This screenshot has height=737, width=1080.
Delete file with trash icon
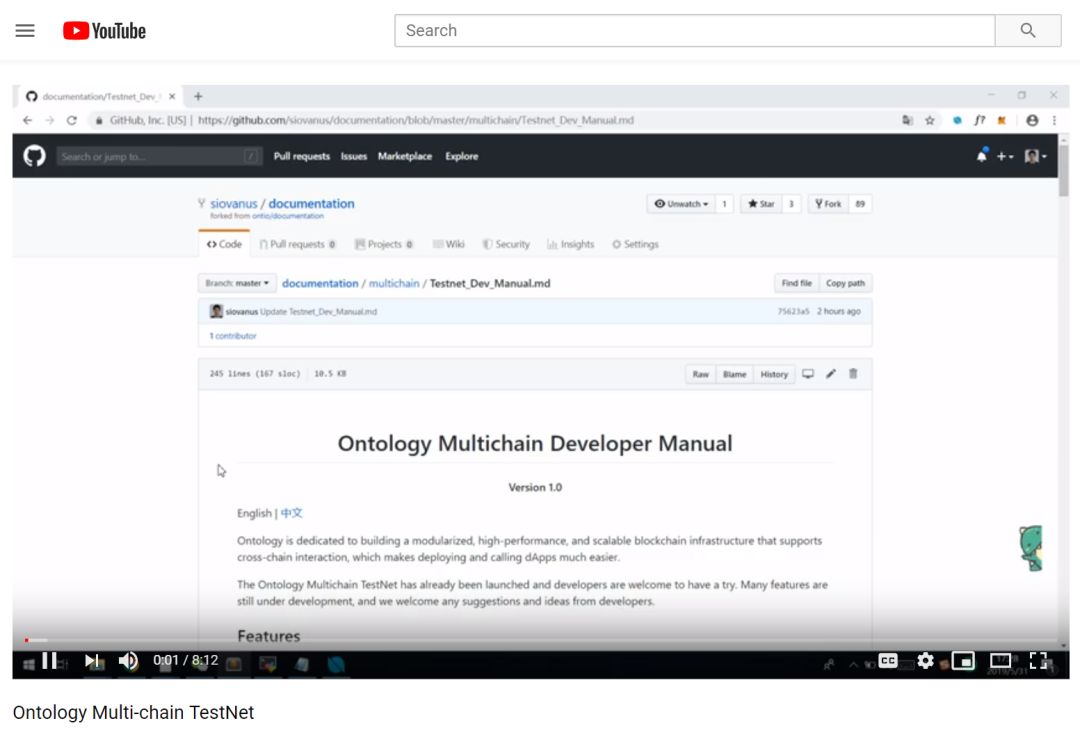853,373
